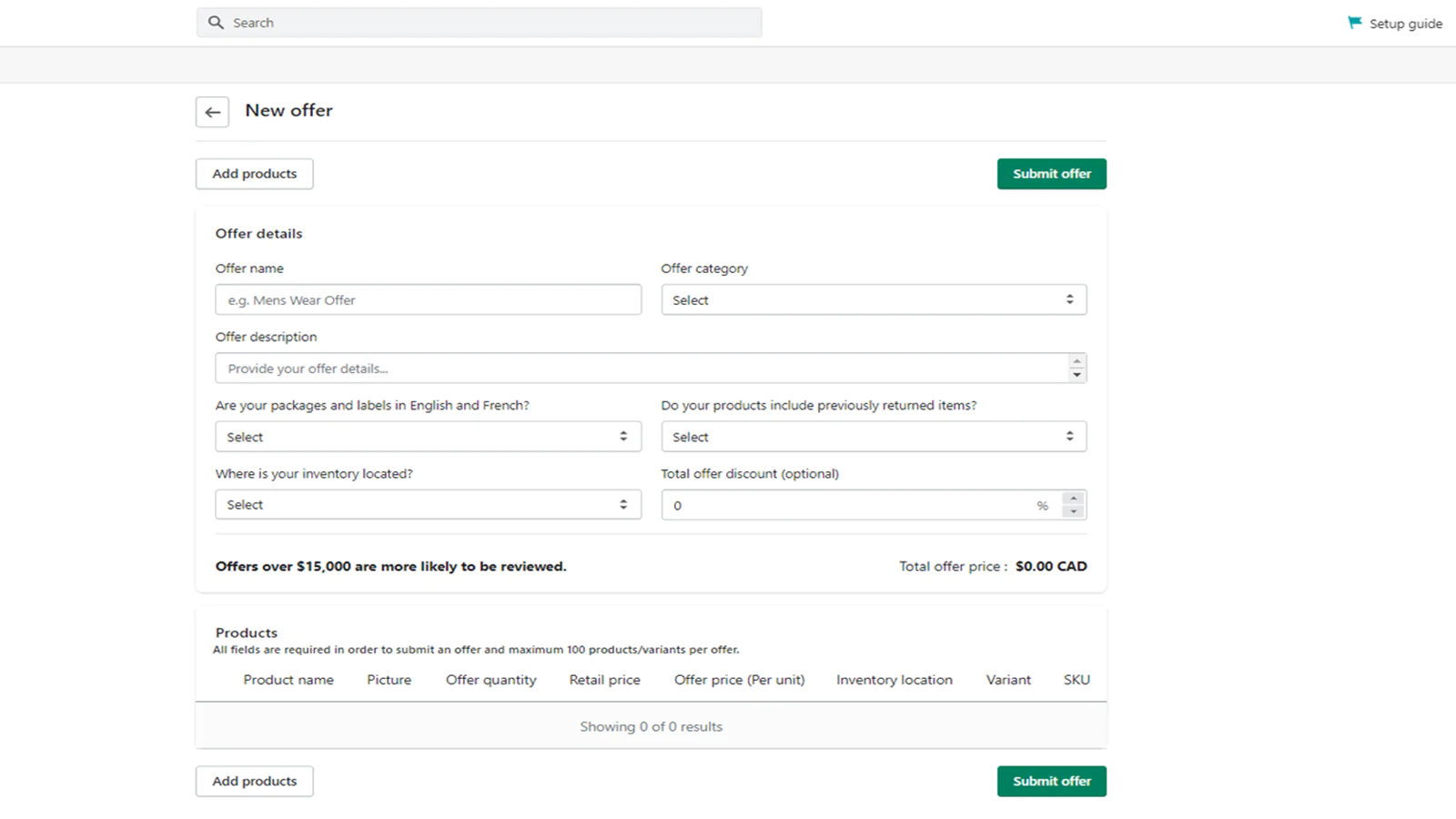Expand the previously returned items dropdown
1456x819 pixels.
[873, 437]
